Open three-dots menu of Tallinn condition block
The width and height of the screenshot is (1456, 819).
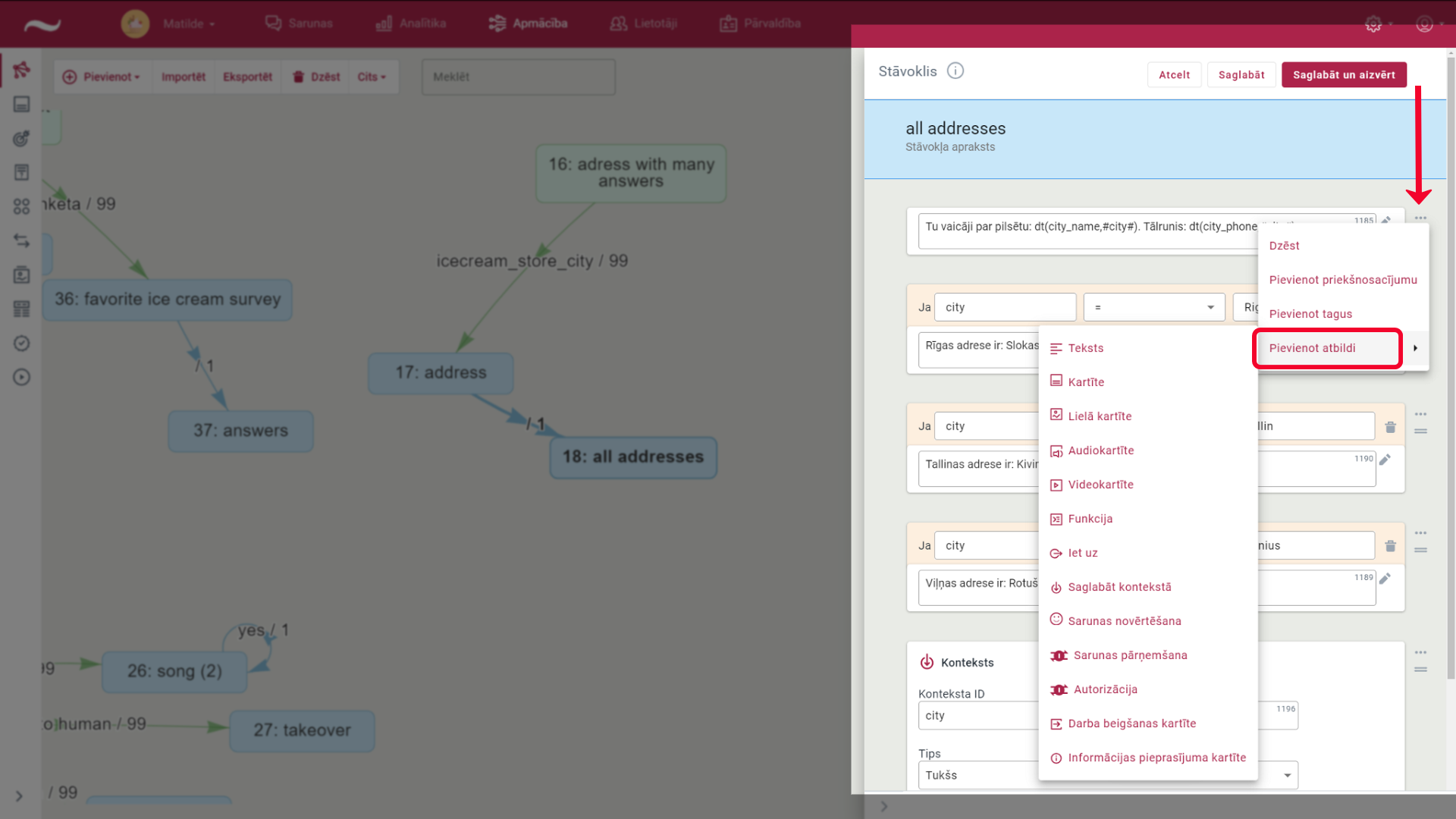pyautogui.click(x=1420, y=414)
